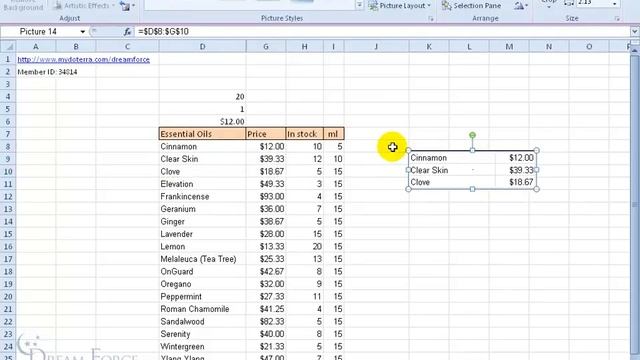Open the mydoterra.com/dreamforce hyperlink
The image size is (640, 360).
coord(84,60)
